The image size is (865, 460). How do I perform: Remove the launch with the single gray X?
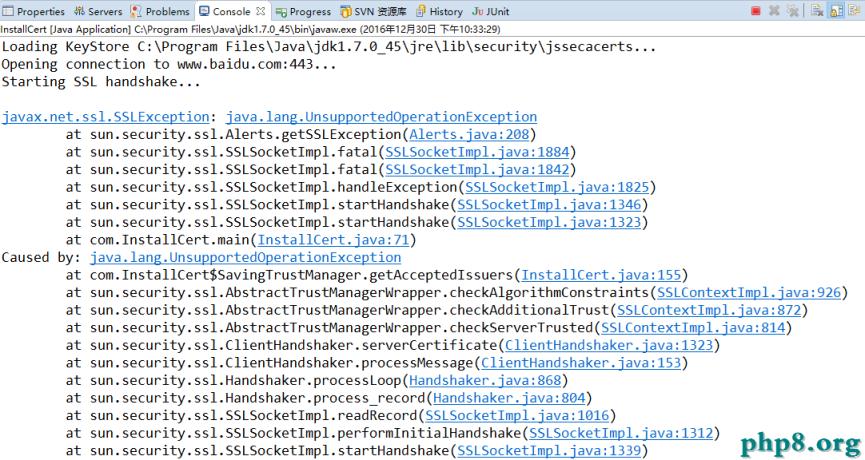[x=775, y=10]
